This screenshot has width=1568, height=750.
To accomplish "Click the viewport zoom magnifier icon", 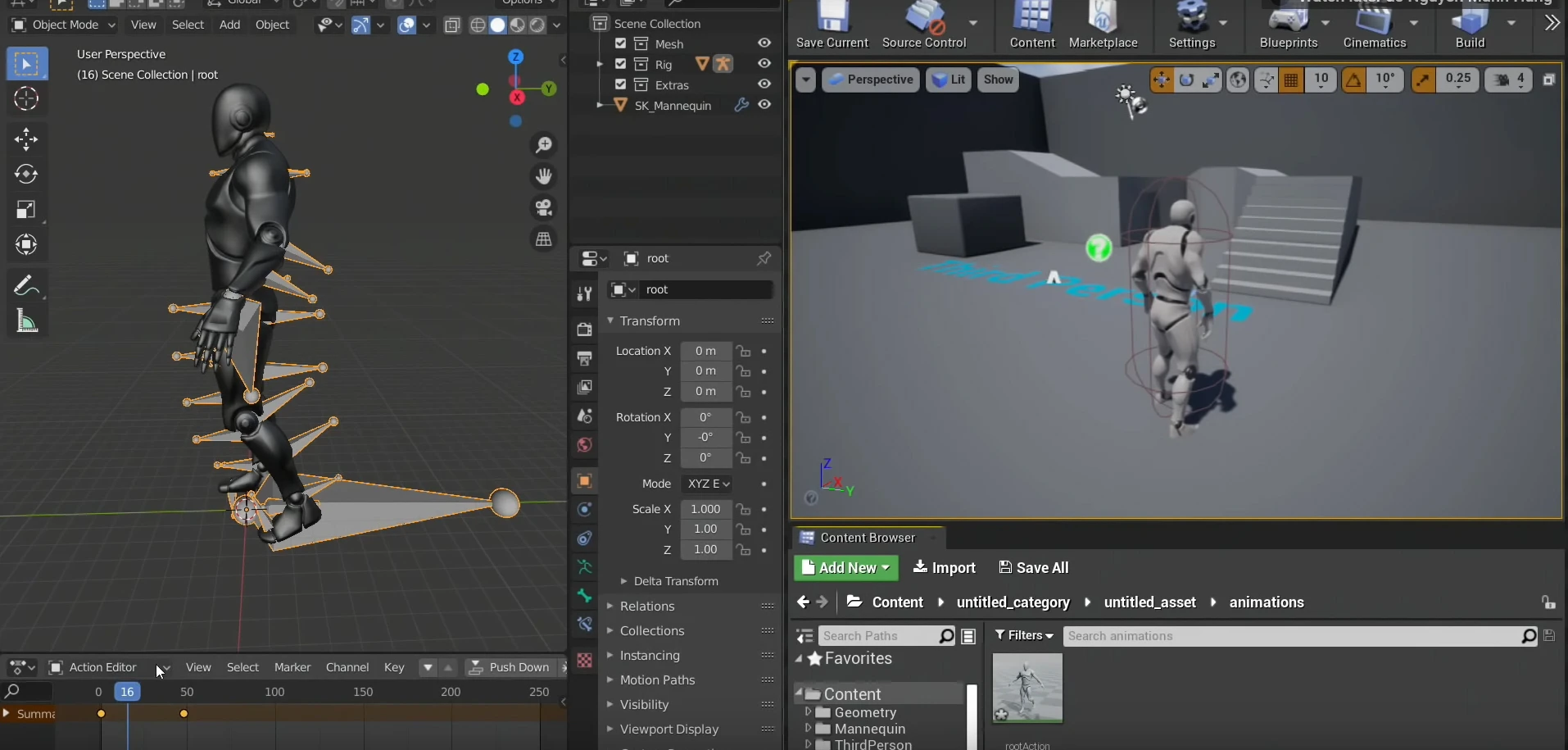I will point(543,145).
